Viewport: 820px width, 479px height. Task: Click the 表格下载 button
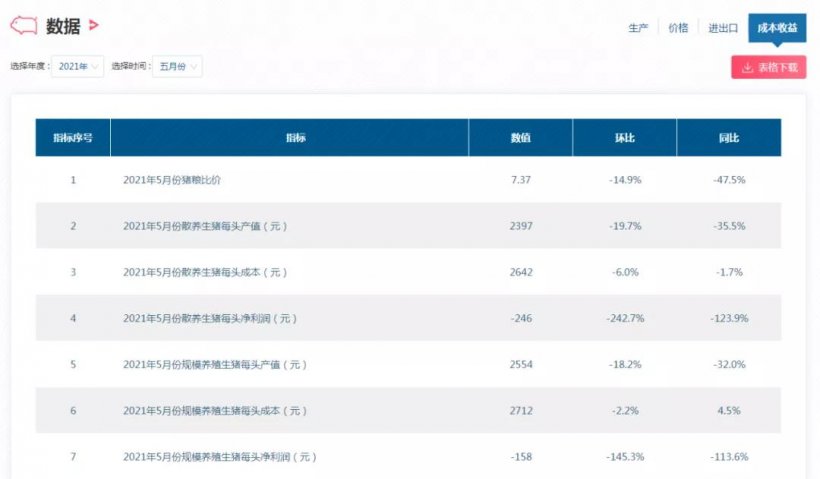[768, 67]
